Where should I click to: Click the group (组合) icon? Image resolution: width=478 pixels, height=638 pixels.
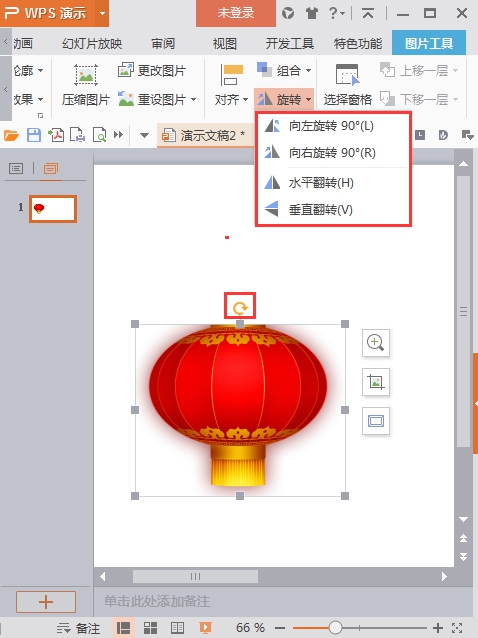[264, 70]
